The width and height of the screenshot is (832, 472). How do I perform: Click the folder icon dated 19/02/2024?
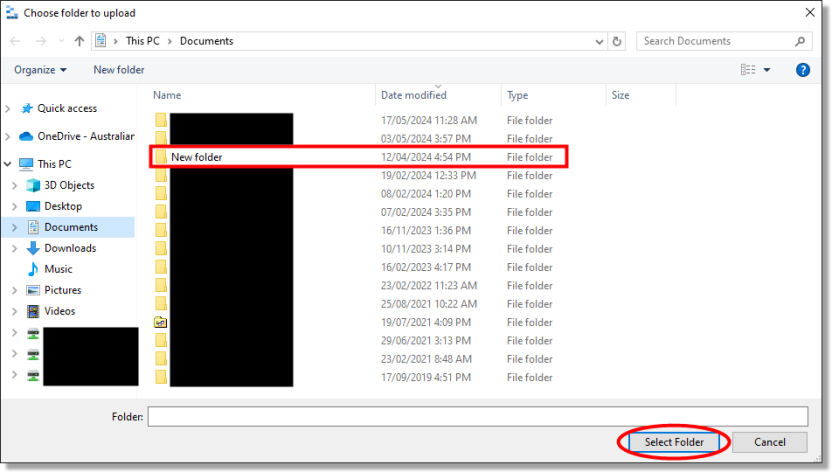[x=161, y=175]
